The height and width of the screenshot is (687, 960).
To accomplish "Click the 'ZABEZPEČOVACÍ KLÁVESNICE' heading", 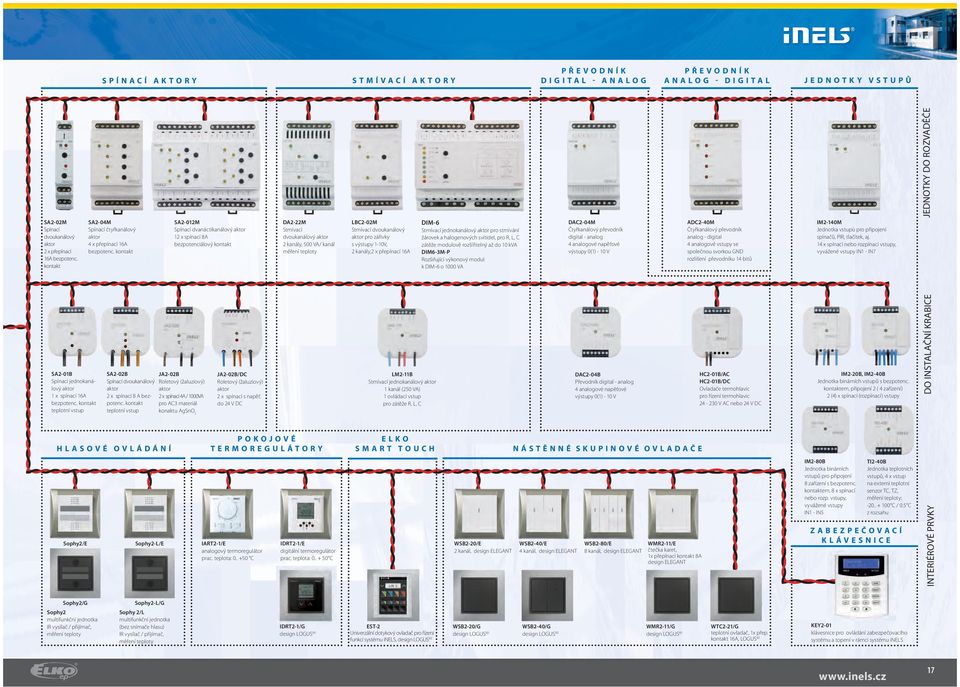I will click(x=857, y=535).
